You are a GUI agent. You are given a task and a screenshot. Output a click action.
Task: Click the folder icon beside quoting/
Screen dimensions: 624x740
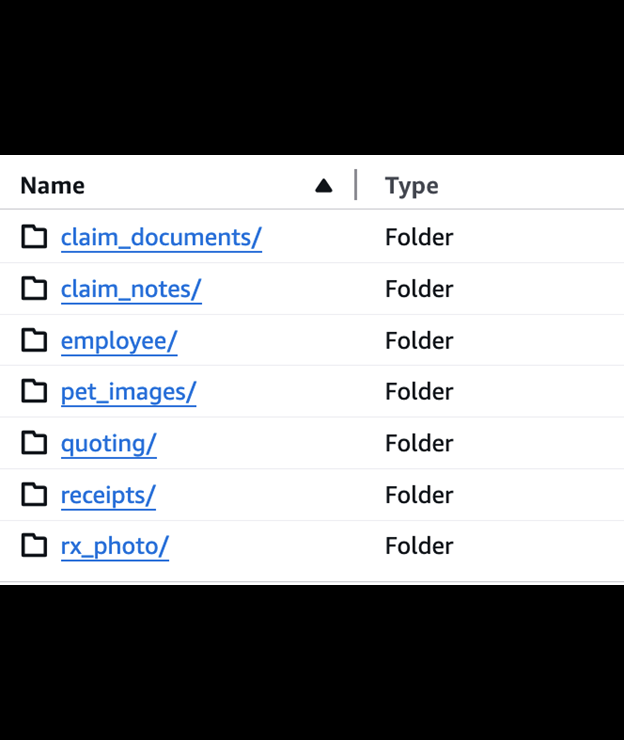point(35,443)
